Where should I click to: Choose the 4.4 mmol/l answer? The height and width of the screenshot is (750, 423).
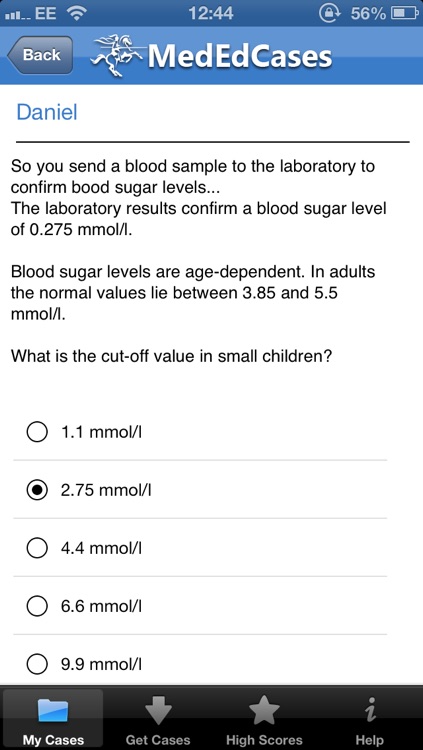[x=200, y=548]
